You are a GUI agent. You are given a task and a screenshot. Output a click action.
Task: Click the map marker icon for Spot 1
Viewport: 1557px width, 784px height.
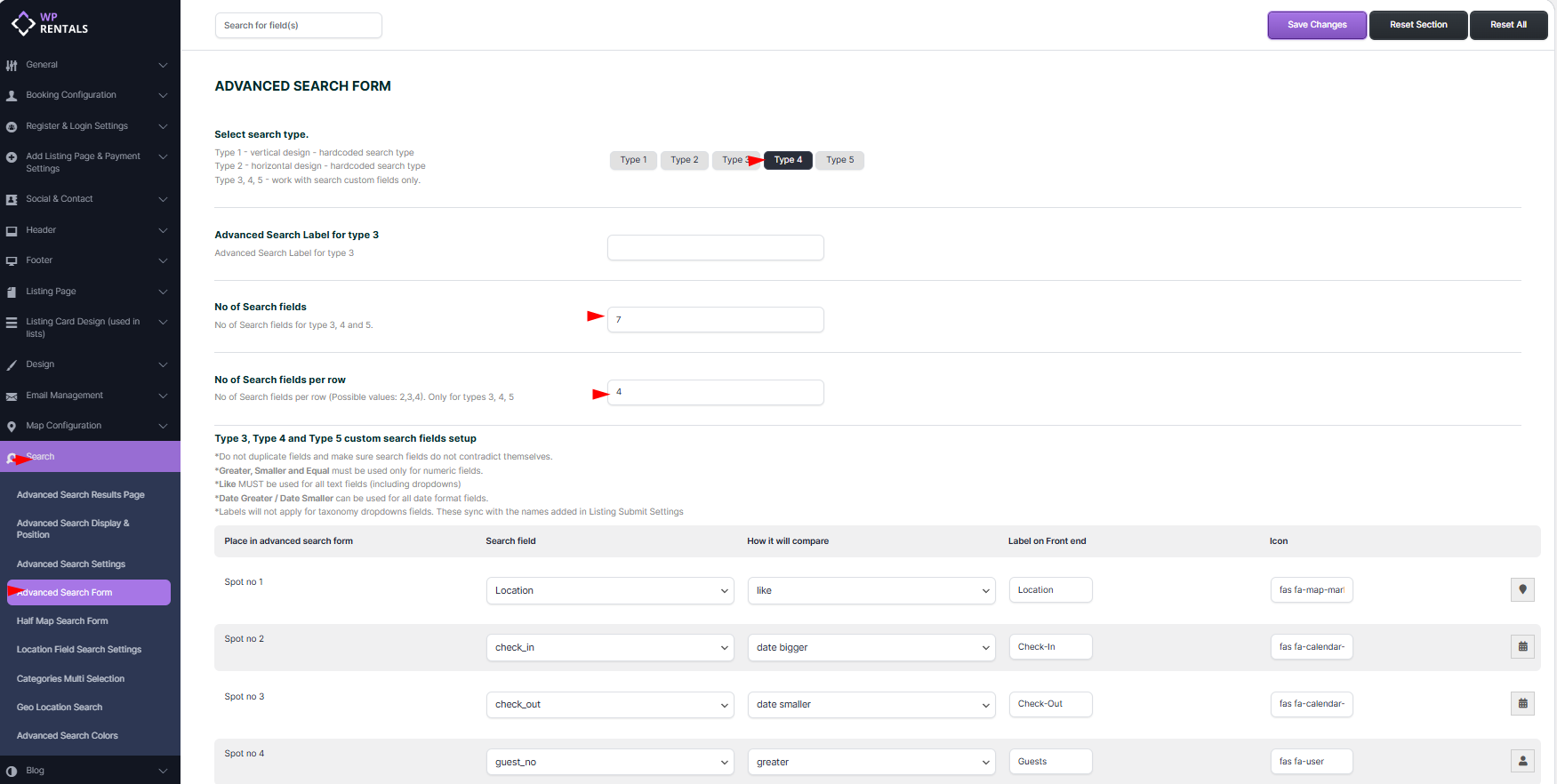[1522, 589]
